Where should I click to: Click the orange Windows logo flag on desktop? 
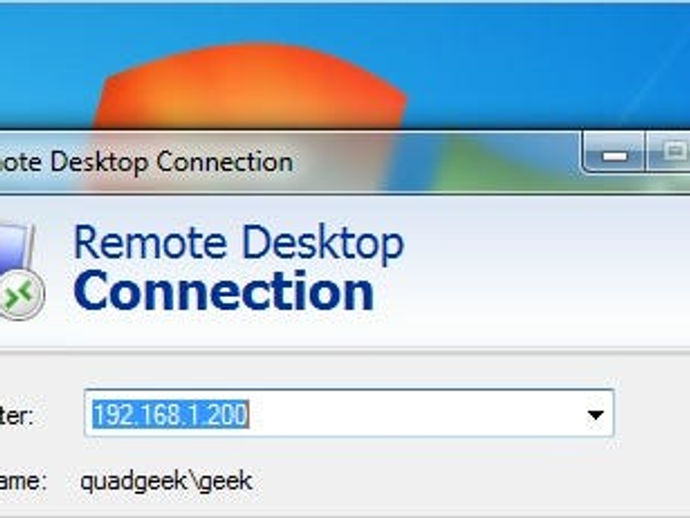coord(249,86)
